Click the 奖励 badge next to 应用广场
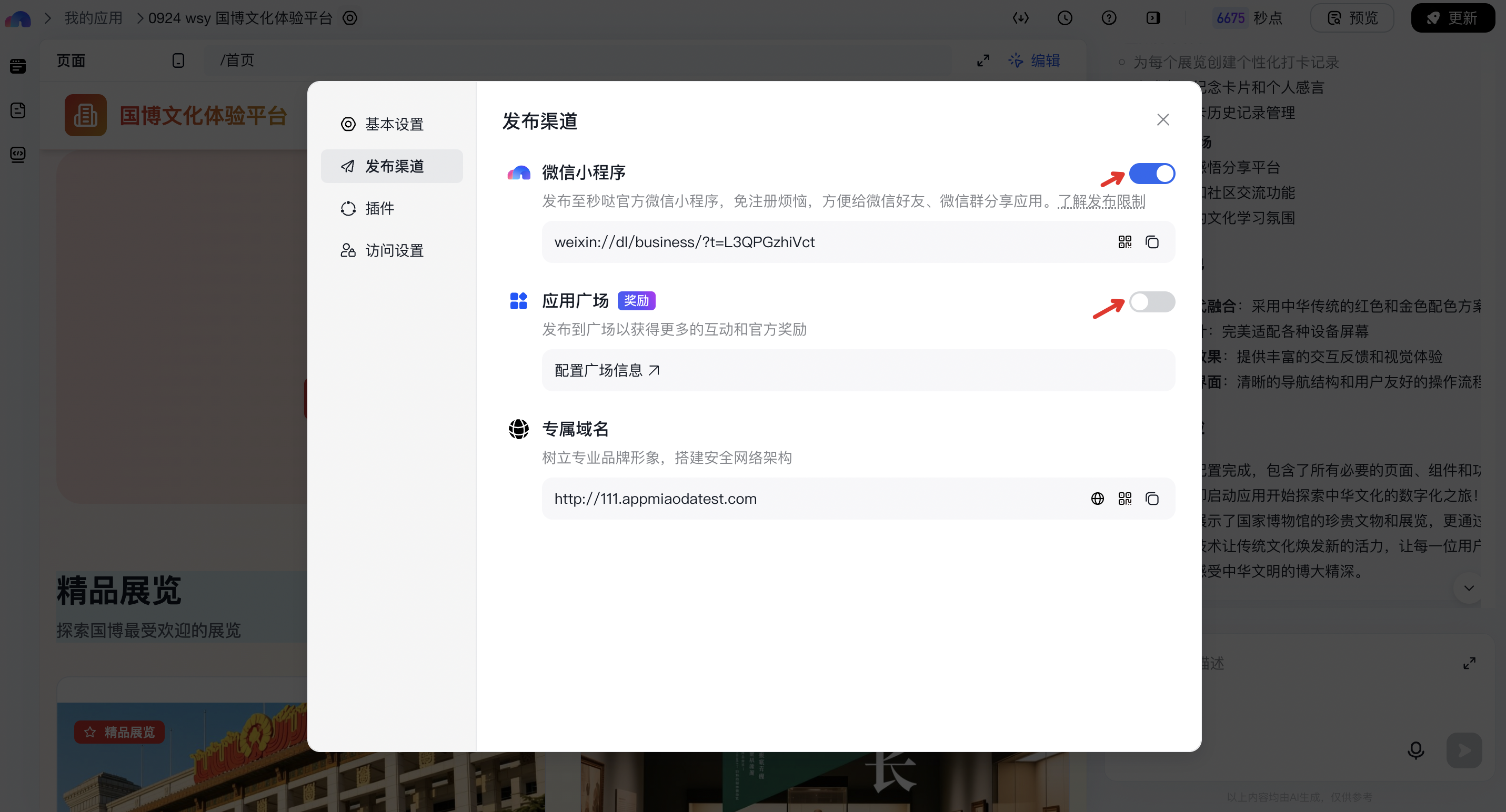 click(x=636, y=300)
